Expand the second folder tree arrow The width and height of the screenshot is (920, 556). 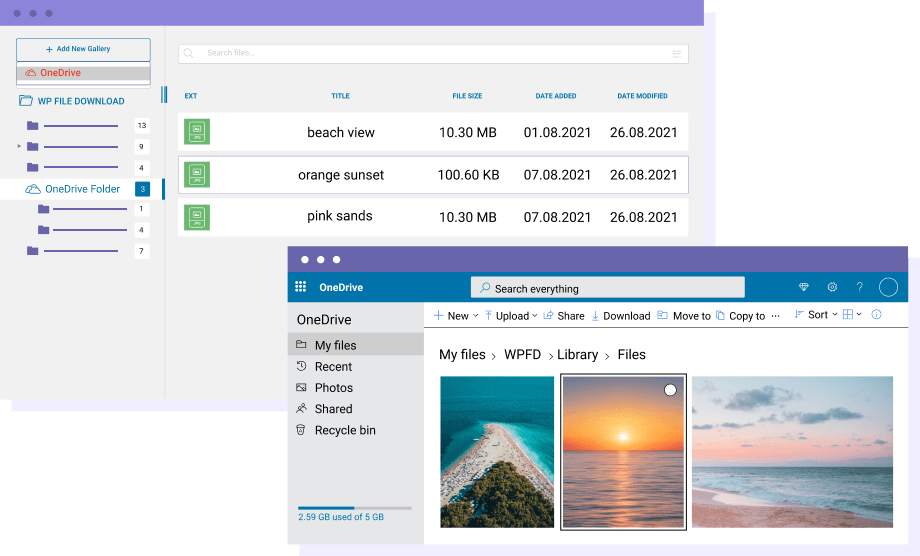point(19,146)
